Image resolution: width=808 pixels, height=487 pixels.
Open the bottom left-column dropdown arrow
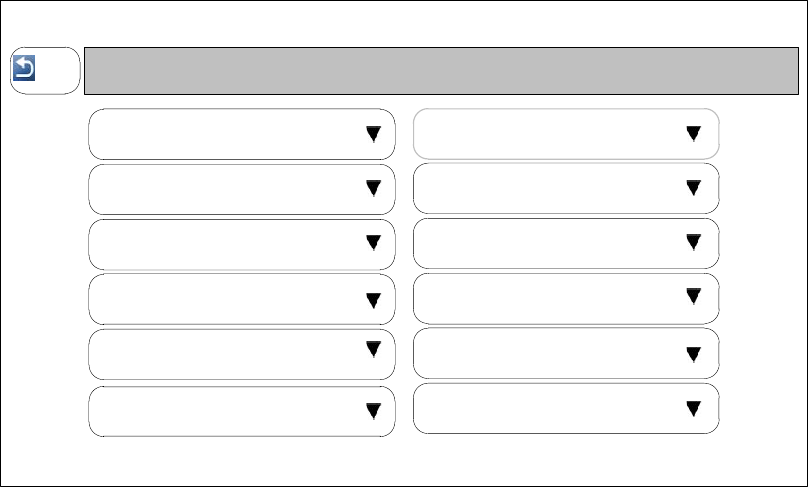pyautogui.click(x=373, y=409)
